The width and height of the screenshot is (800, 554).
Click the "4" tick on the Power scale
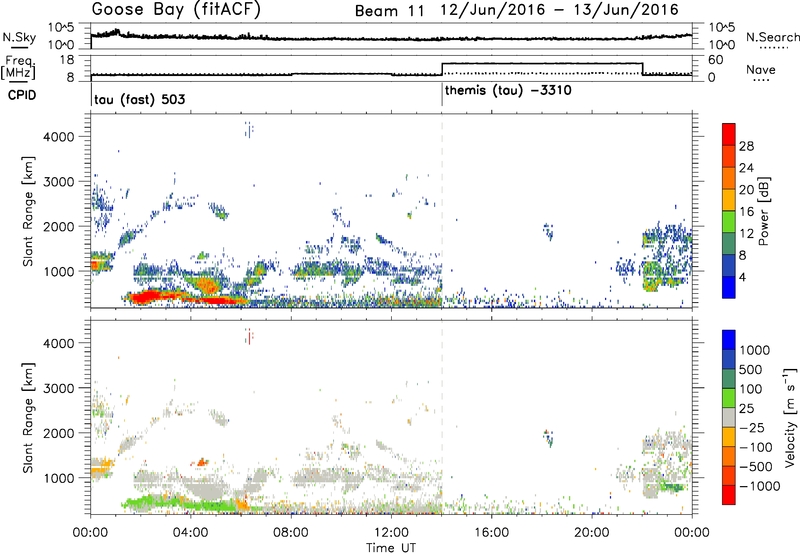click(x=742, y=277)
